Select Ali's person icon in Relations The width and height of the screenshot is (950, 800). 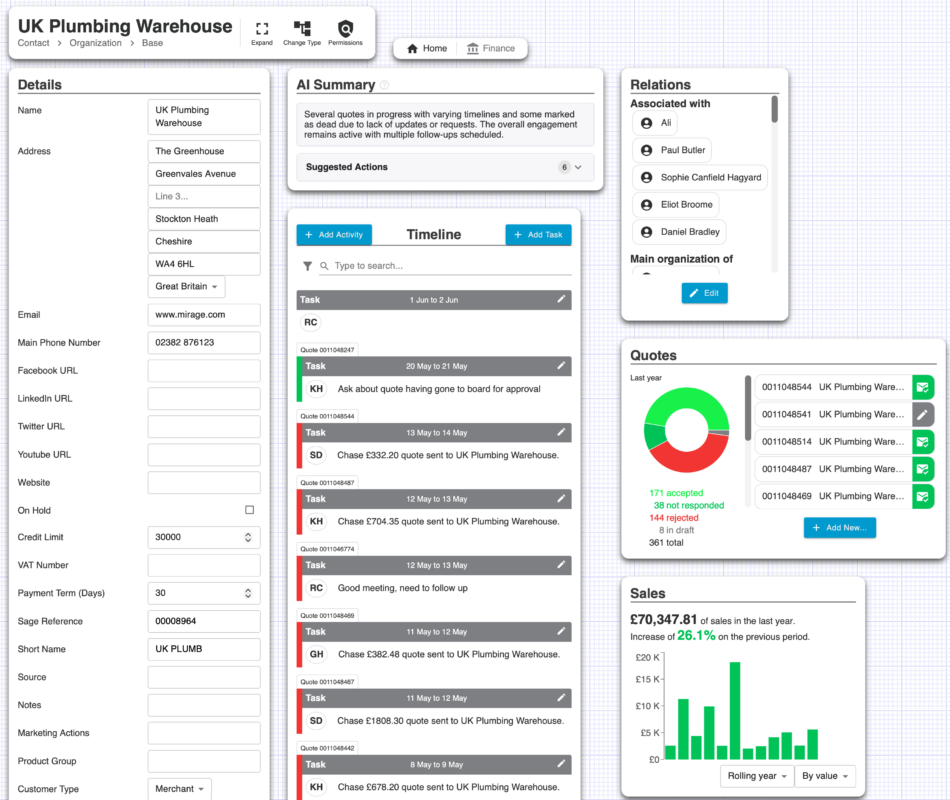[646, 123]
